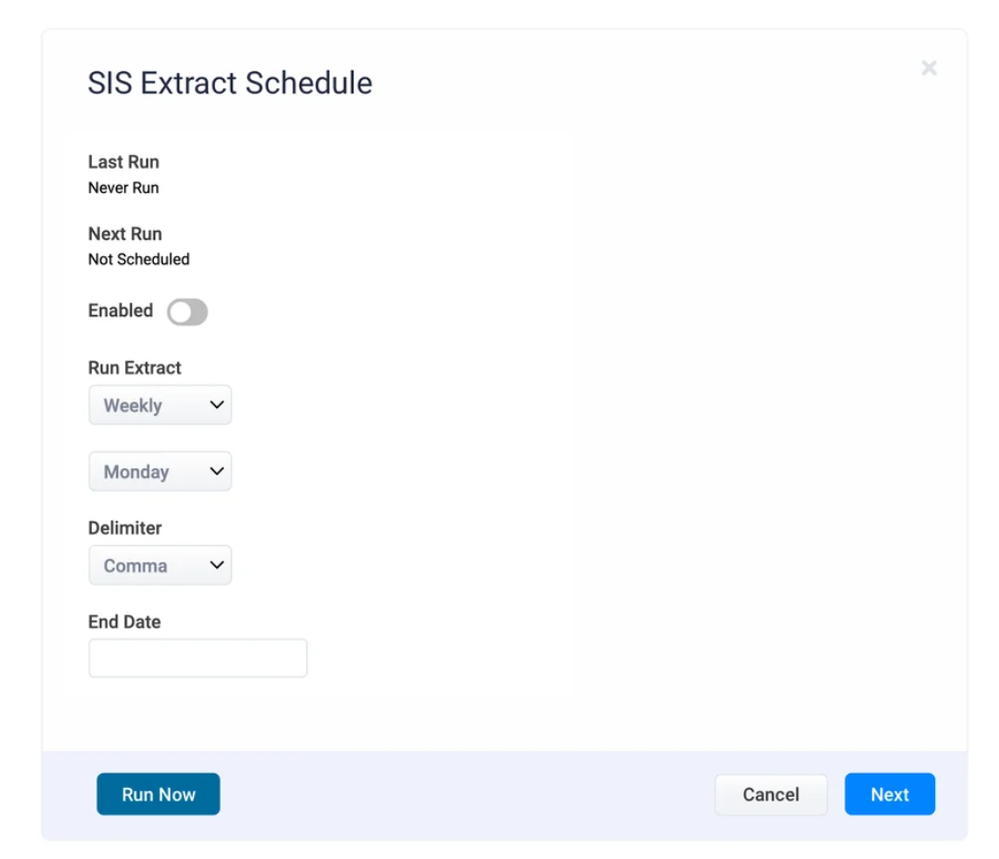Click the Delimiter label
999x859 pixels.
[x=125, y=528]
